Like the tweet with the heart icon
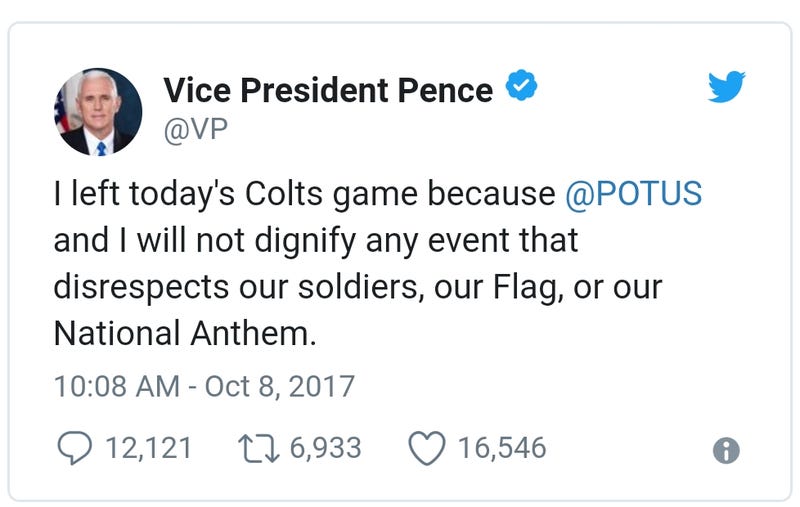This screenshot has height=507, width=800. 427,448
